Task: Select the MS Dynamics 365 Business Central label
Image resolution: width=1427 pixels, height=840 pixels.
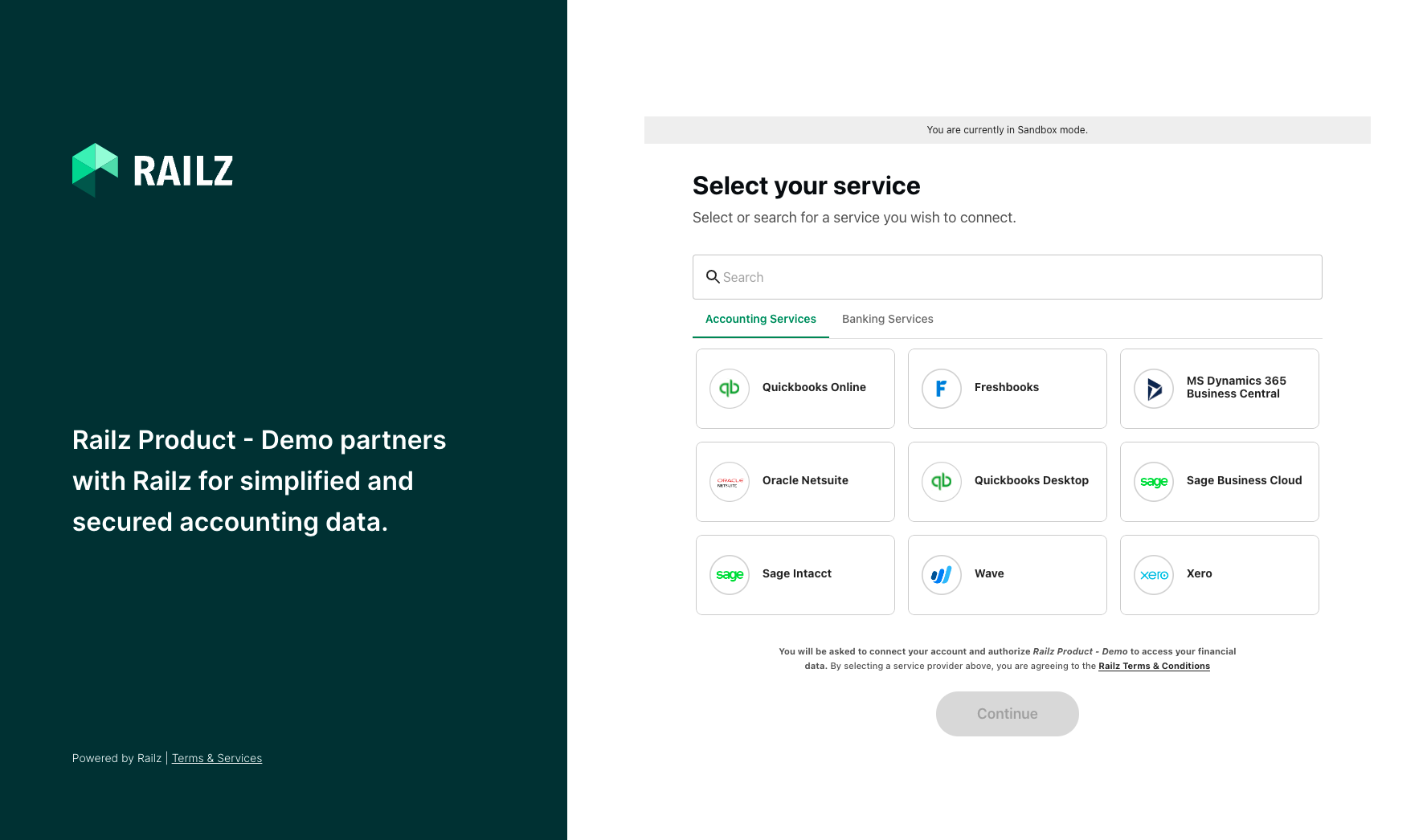Action: pyautogui.click(x=1237, y=387)
